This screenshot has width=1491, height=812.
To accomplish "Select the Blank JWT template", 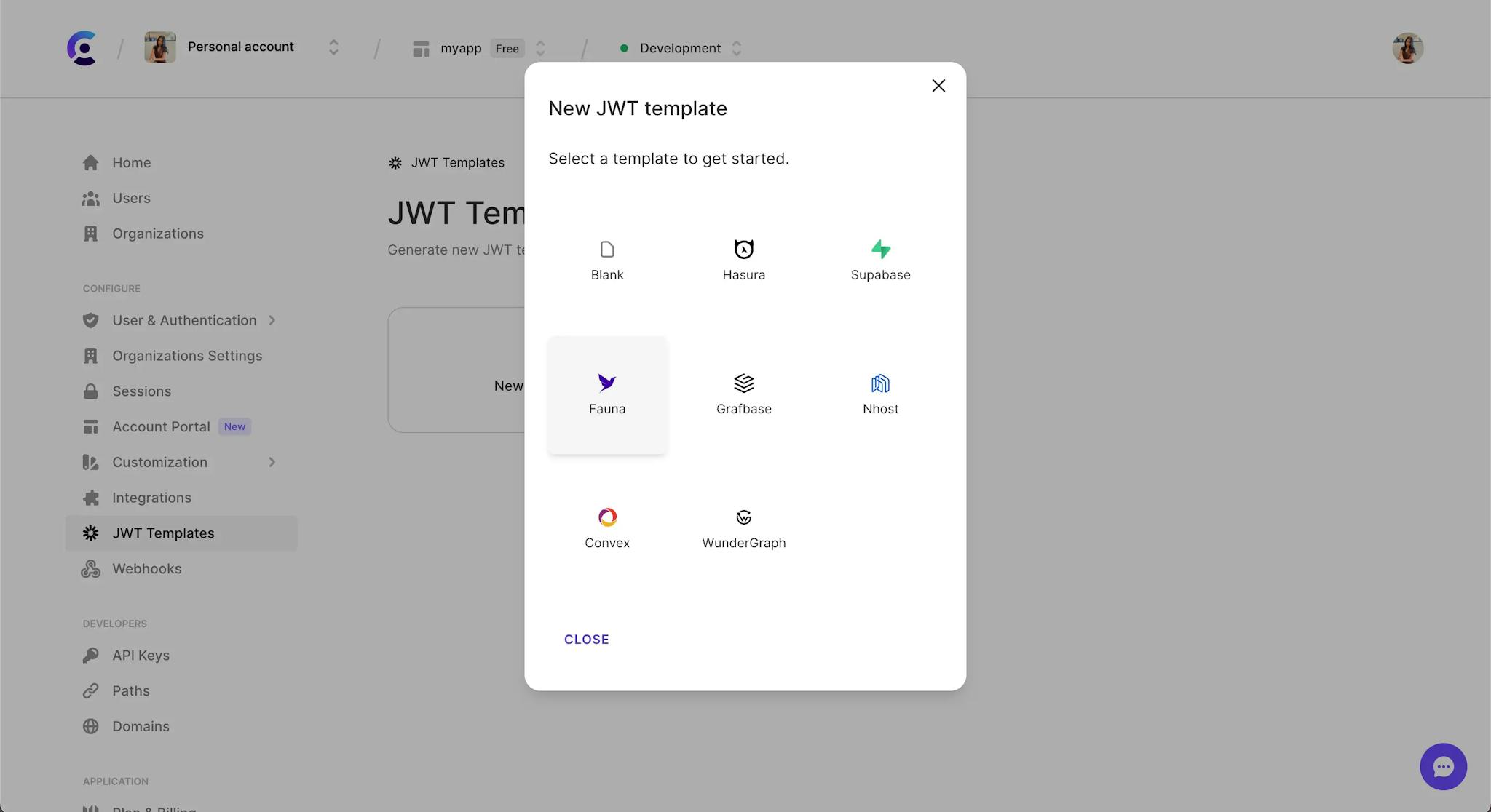I will pos(607,260).
